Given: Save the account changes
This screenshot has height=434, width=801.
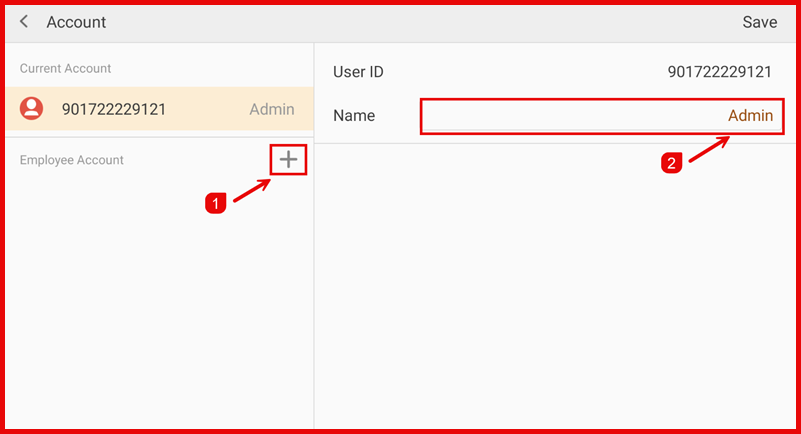Looking at the screenshot, I should (x=759, y=22).
